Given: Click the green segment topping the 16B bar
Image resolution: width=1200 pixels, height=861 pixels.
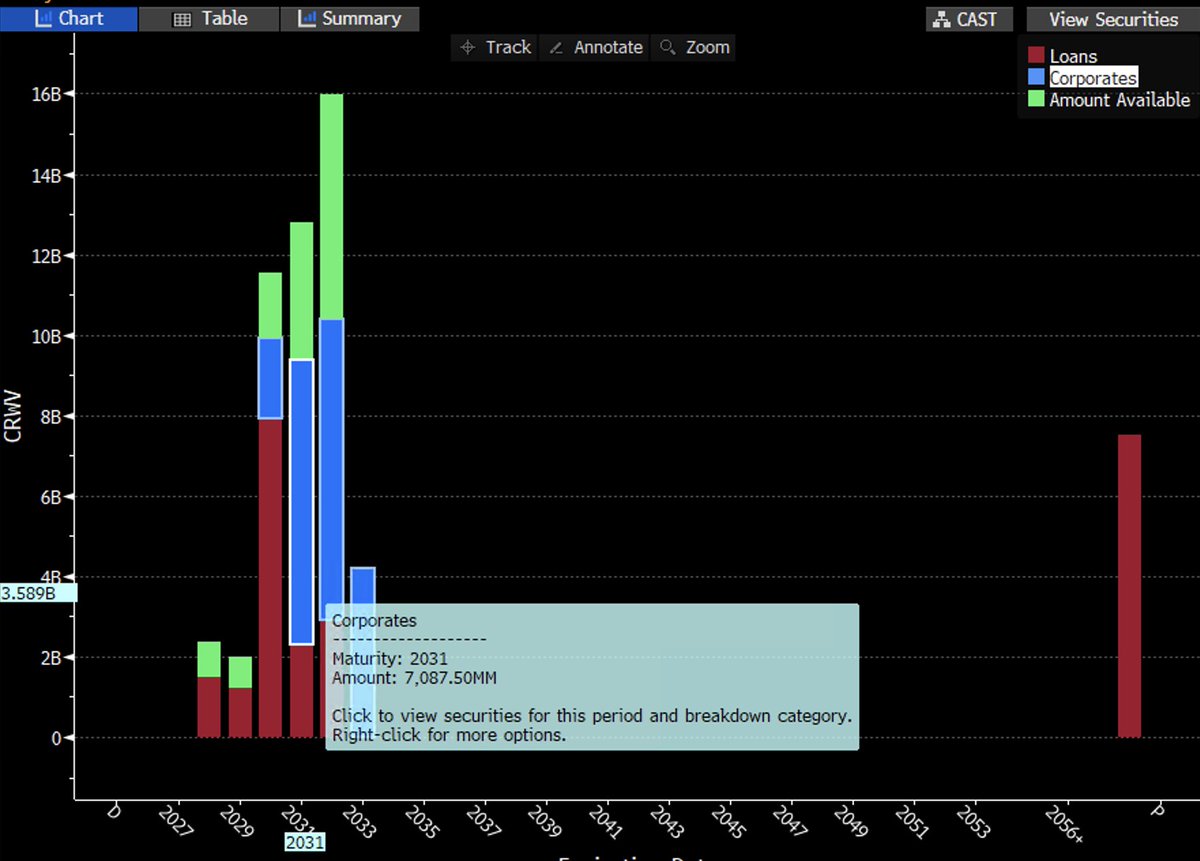Looking at the screenshot, I should click(x=331, y=207).
